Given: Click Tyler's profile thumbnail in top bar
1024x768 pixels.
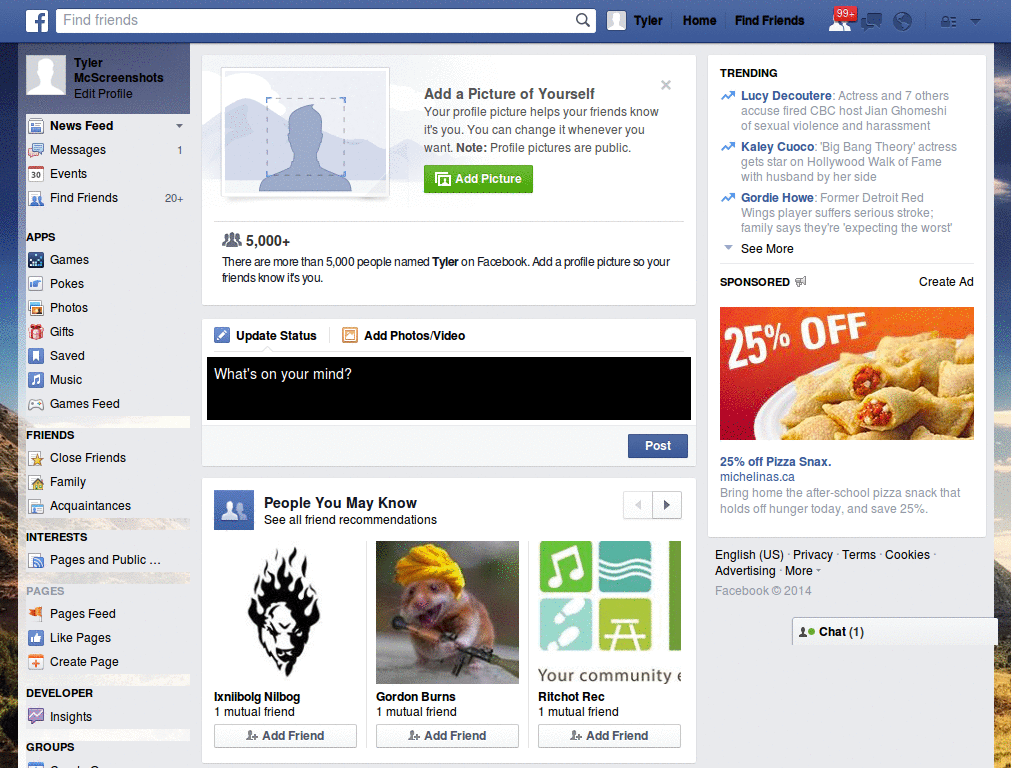Looking at the screenshot, I should pos(616,21).
